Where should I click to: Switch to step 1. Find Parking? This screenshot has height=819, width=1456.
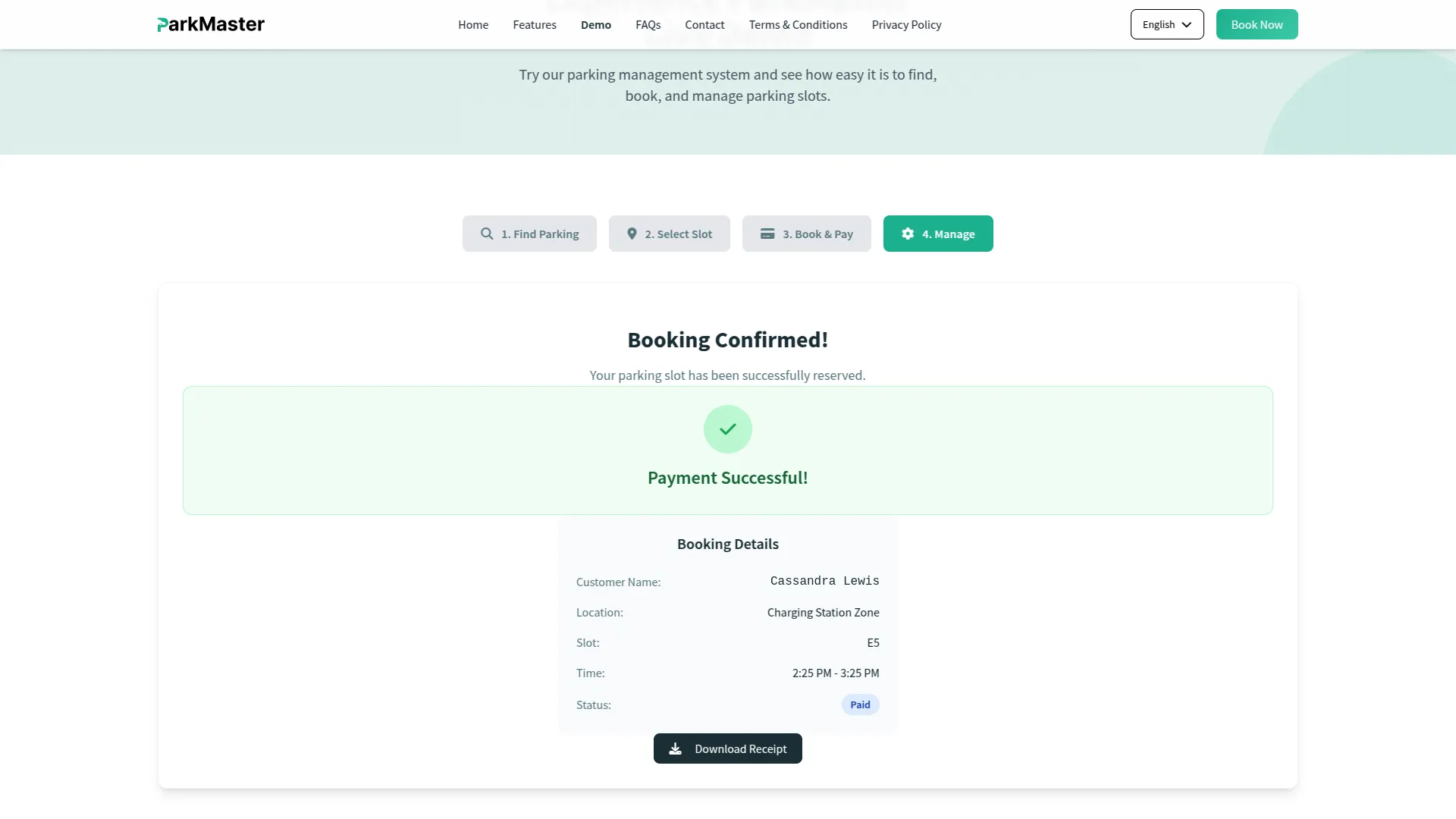click(x=529, y=234)
